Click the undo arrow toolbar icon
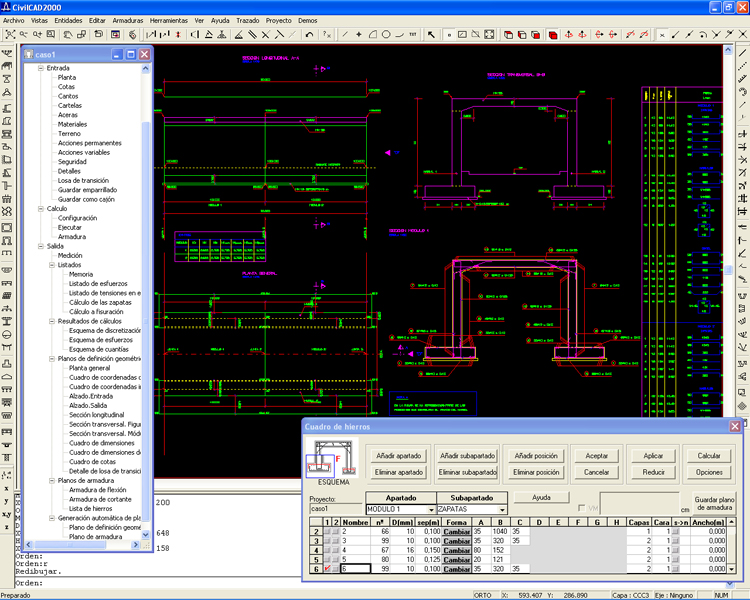Viewport: 750px width, 600px height. (x=310, y=34)
